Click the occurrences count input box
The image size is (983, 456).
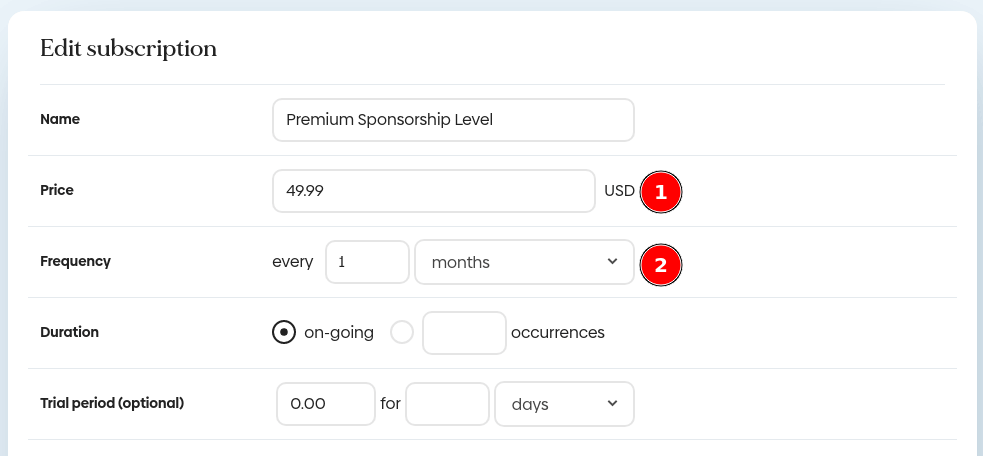tap(464, 333)
